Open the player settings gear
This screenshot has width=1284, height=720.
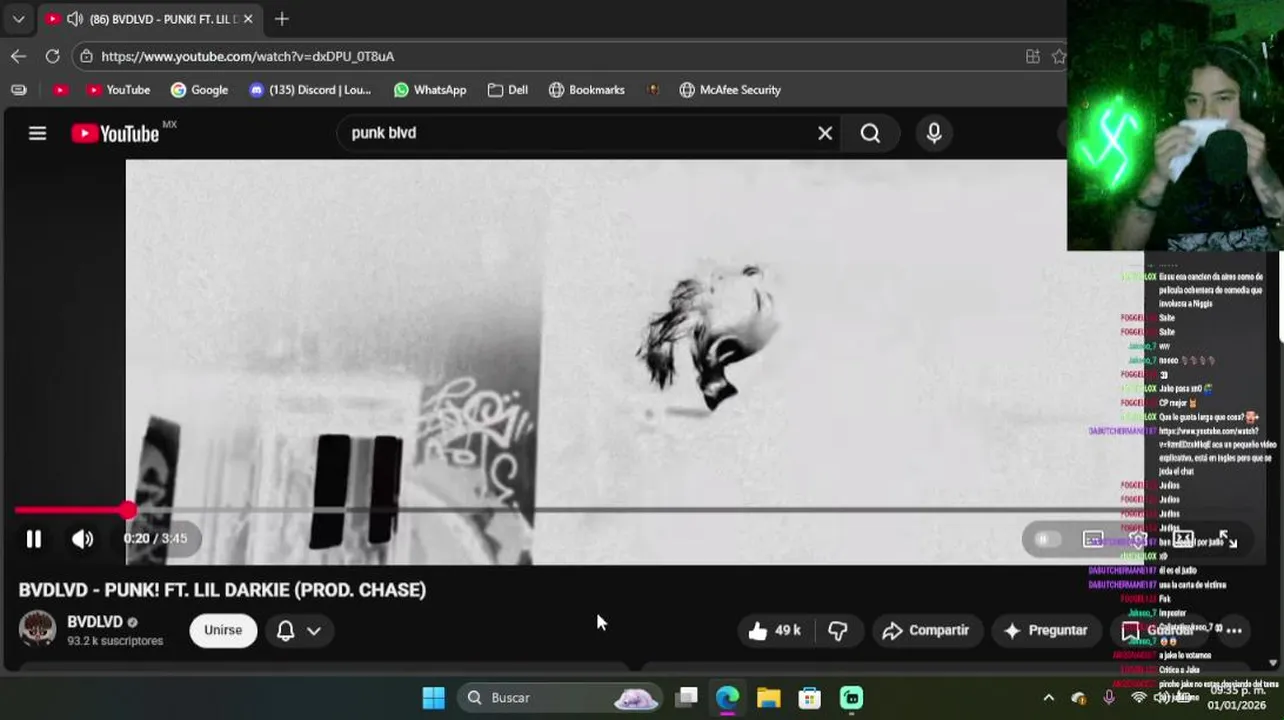(x=1138, y=539)
